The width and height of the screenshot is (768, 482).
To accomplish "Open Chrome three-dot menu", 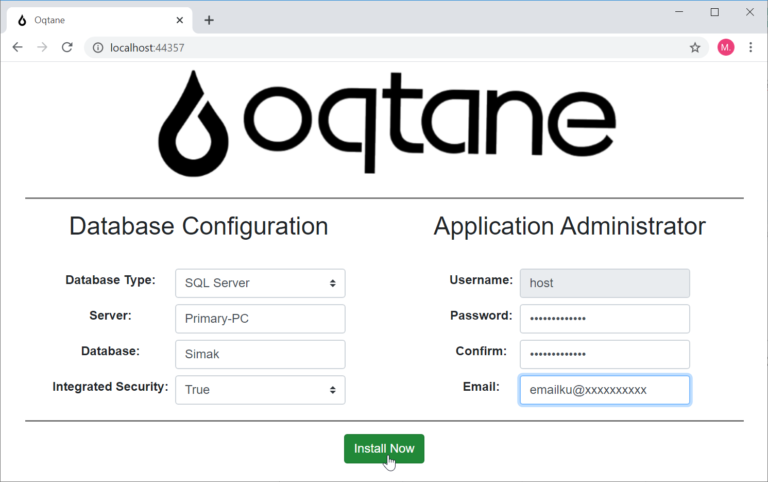I will pos(750,48).
